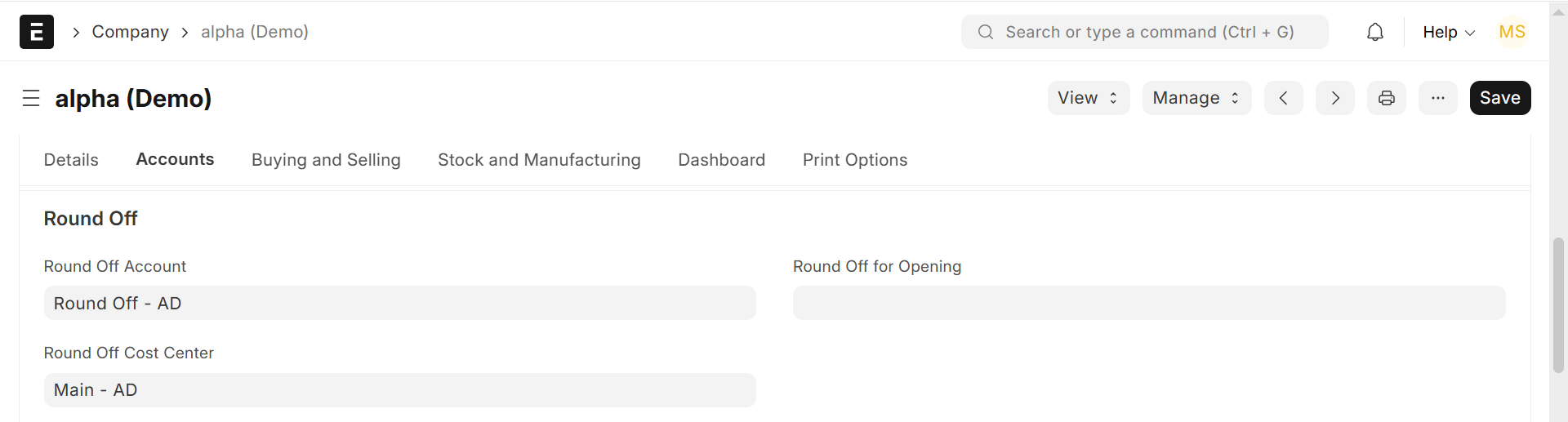Switch to the Buying and Selling tab
The image size is (1568, 422).
pyautogui.click(x=326, y=160)
